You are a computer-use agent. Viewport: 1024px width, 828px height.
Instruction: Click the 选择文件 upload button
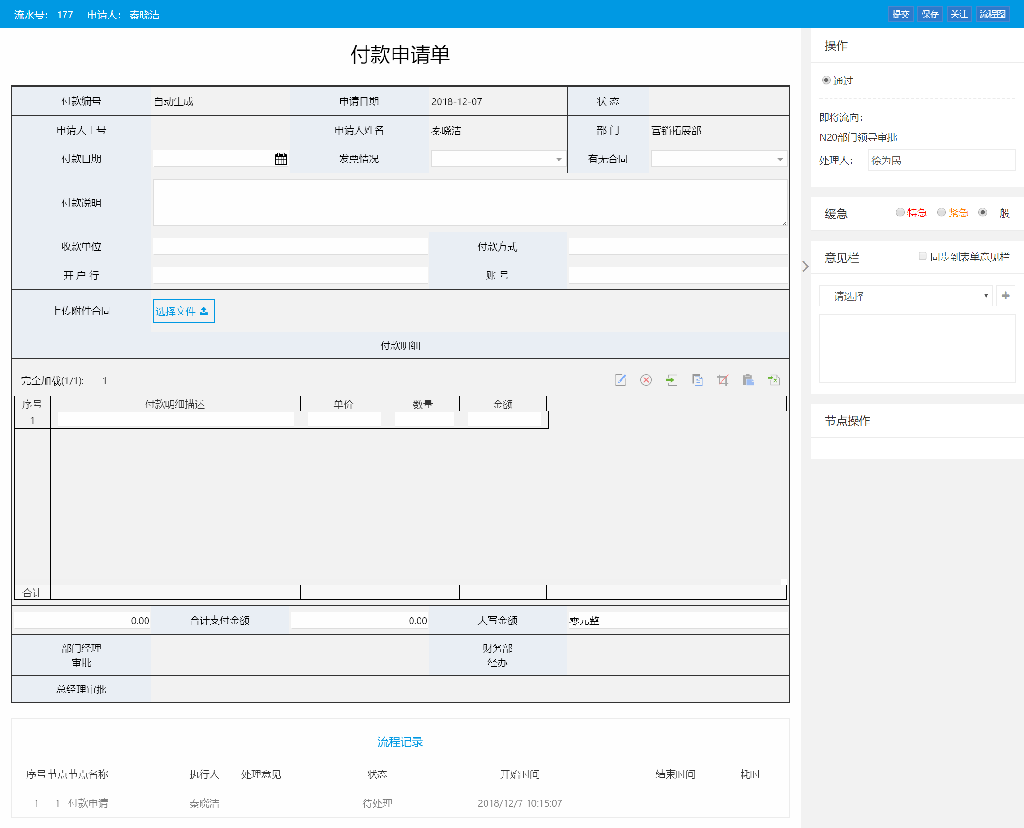(x=184, y=311)
